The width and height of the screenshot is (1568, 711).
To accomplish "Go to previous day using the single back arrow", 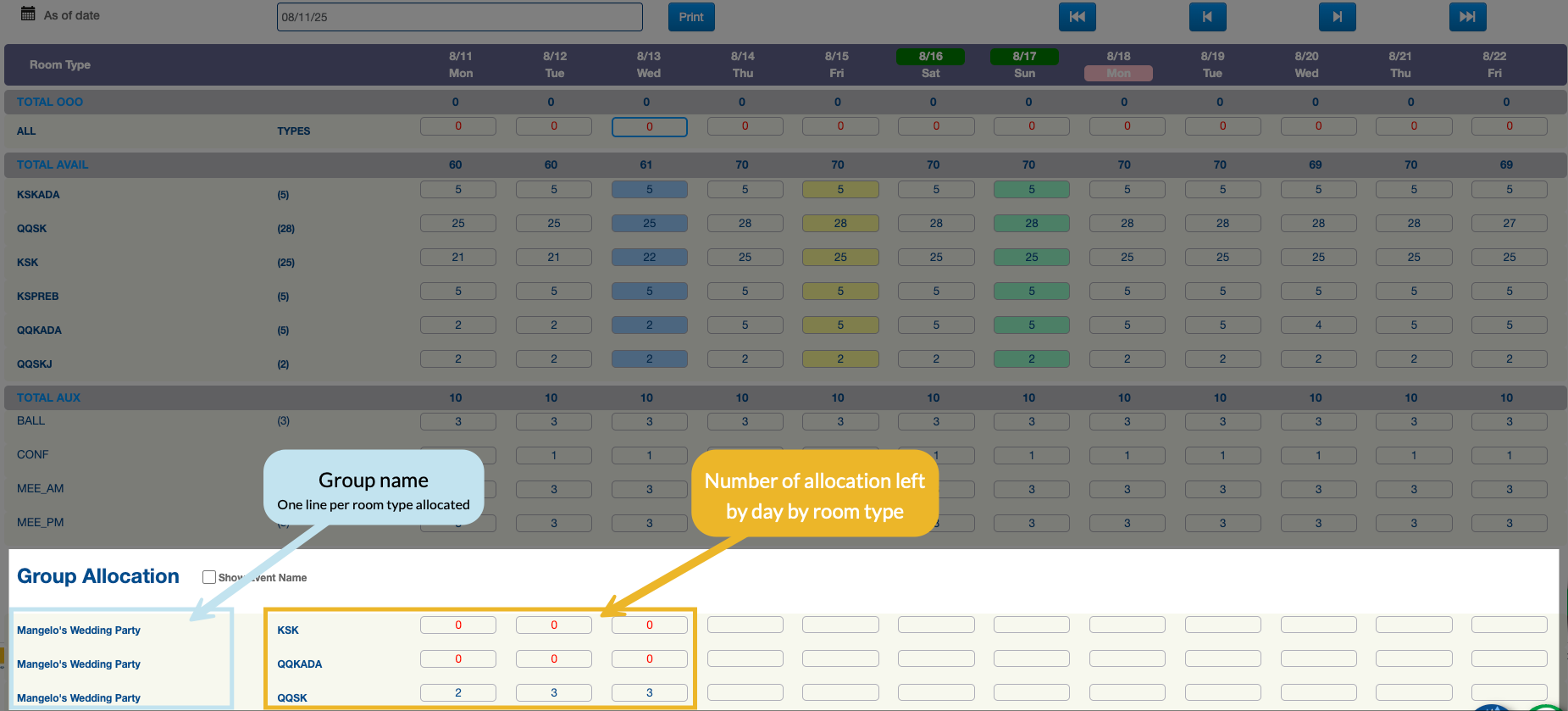I will click(1207, 17).
